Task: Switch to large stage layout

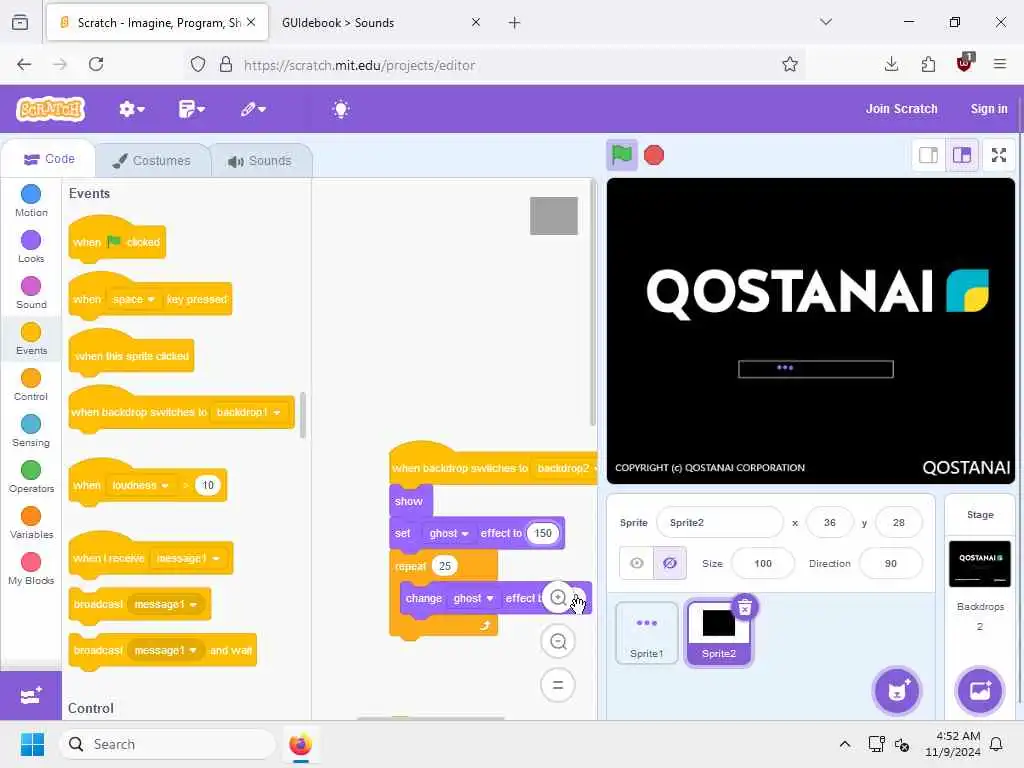Action: [x=961, y=155]
